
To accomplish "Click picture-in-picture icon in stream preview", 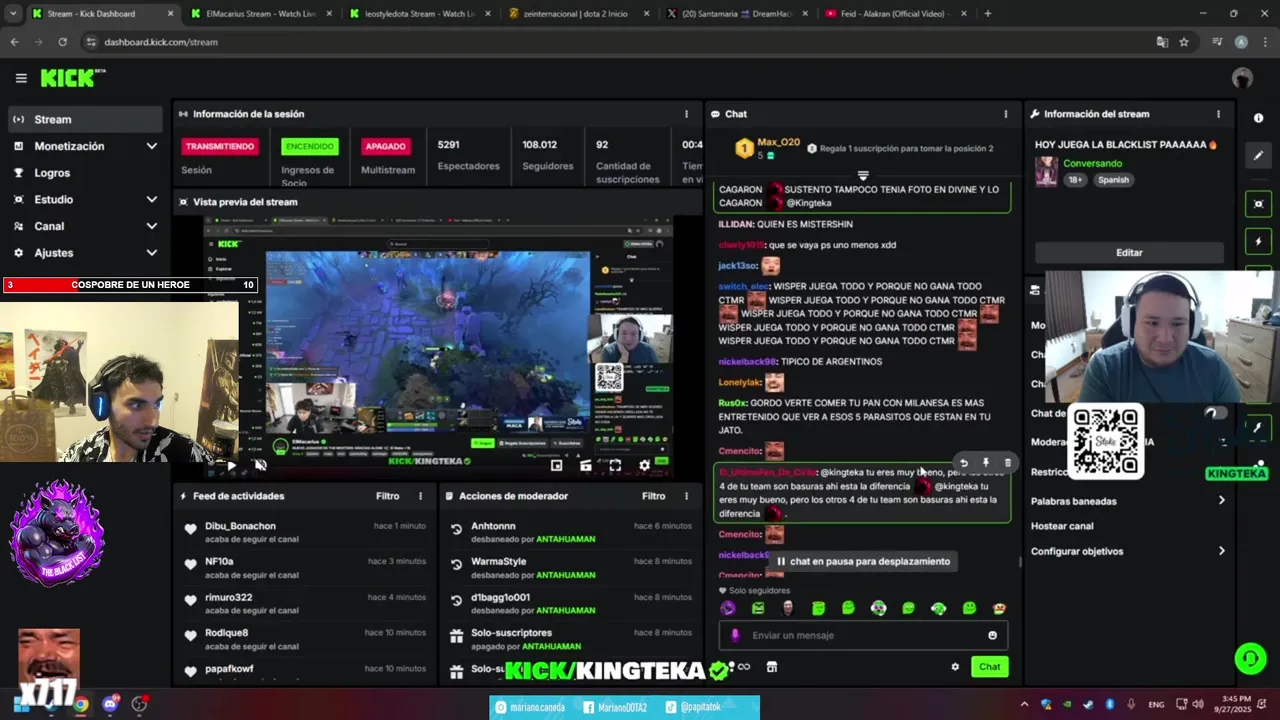I will click(557, 465).
